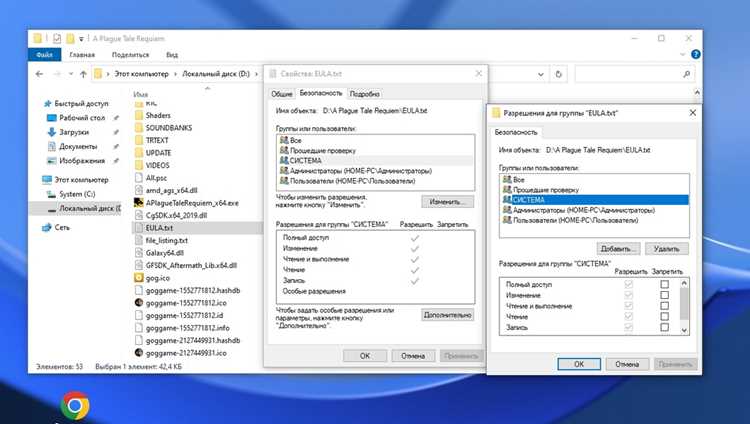Open the Вид ribbon tab

(172, 55)
